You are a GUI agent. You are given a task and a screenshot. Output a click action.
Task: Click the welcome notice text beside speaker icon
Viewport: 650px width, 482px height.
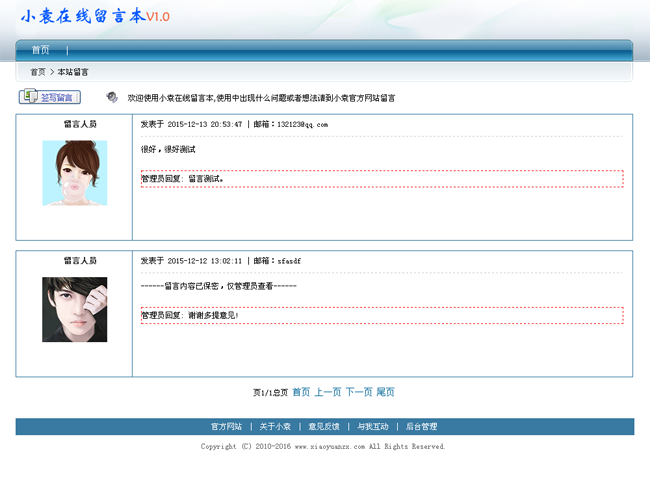pyautogui.click(x=261, y=98)
